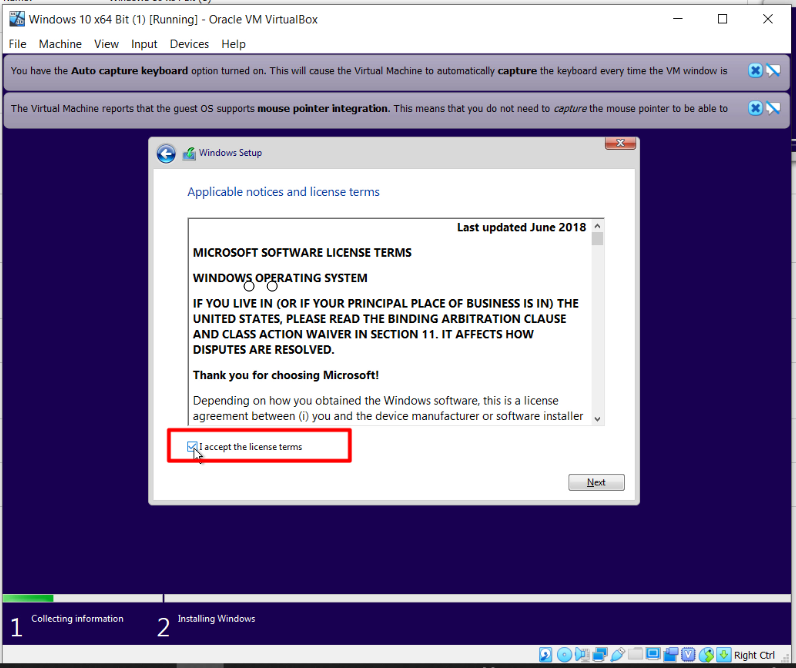
Task: Click the Windows Setup title icon
Action: coord(189,153)
